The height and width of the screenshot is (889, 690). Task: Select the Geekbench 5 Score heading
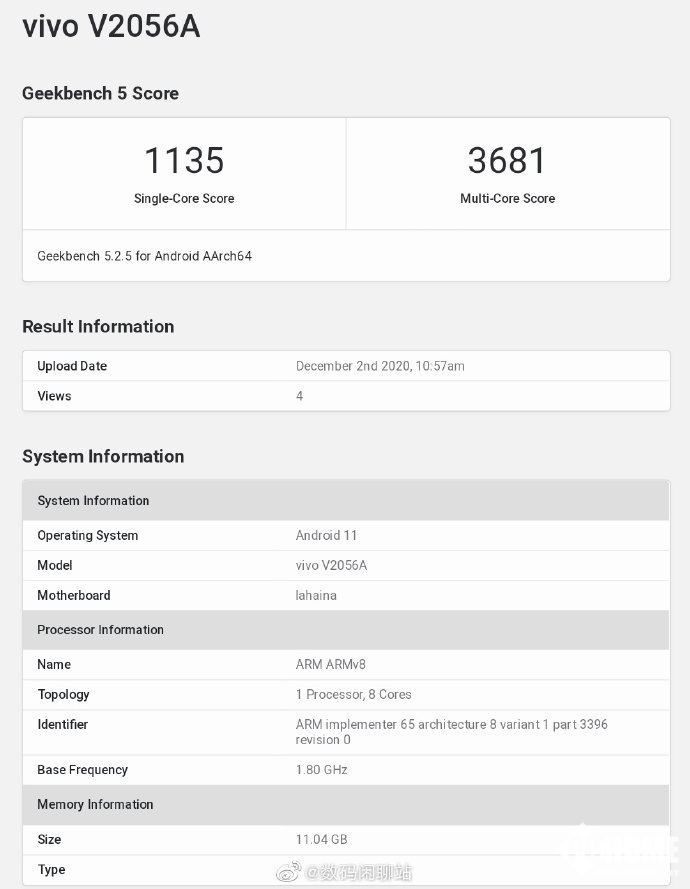pyautogui.click(x=100, y=93)
